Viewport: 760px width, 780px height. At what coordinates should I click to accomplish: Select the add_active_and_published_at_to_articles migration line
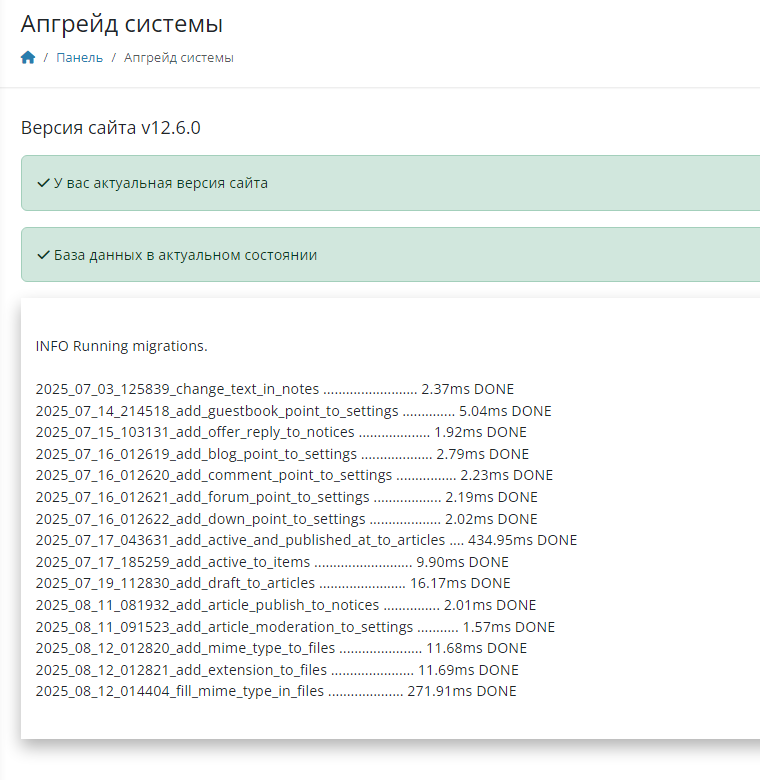click(306, 540)
